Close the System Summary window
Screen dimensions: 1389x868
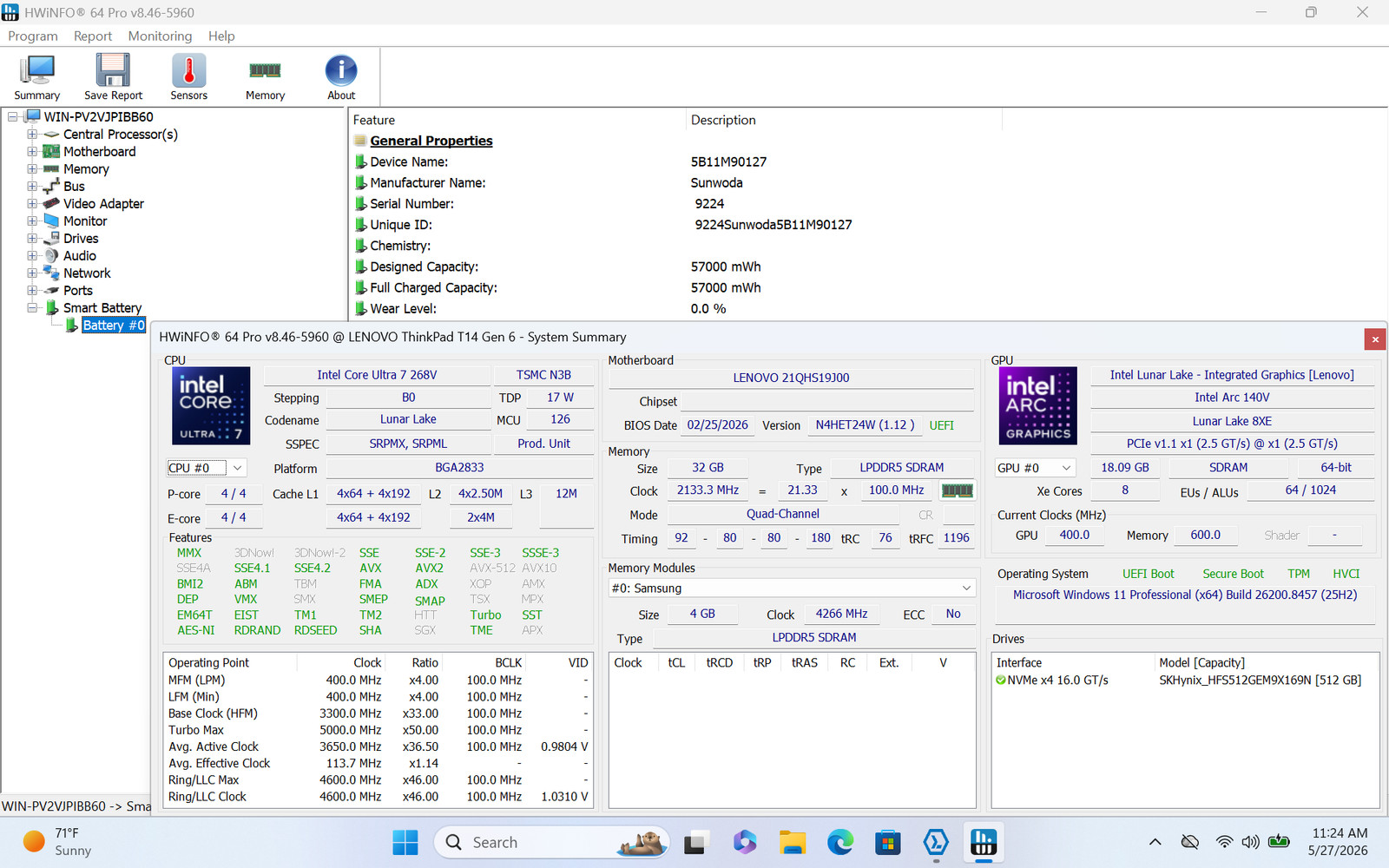coord(1375,339)
